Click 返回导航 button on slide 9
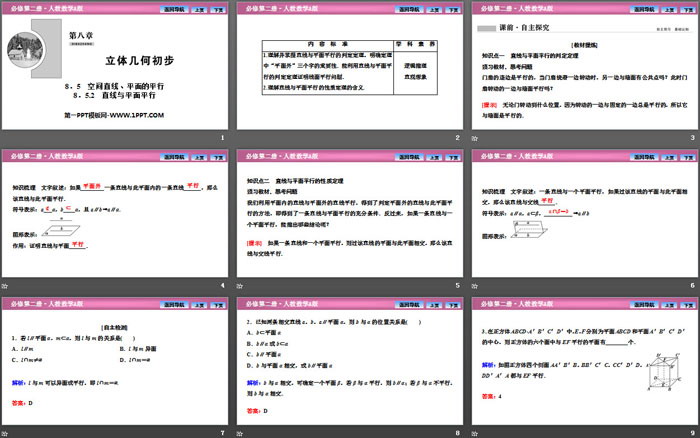 pyautogui.click(x=644, y=305)
